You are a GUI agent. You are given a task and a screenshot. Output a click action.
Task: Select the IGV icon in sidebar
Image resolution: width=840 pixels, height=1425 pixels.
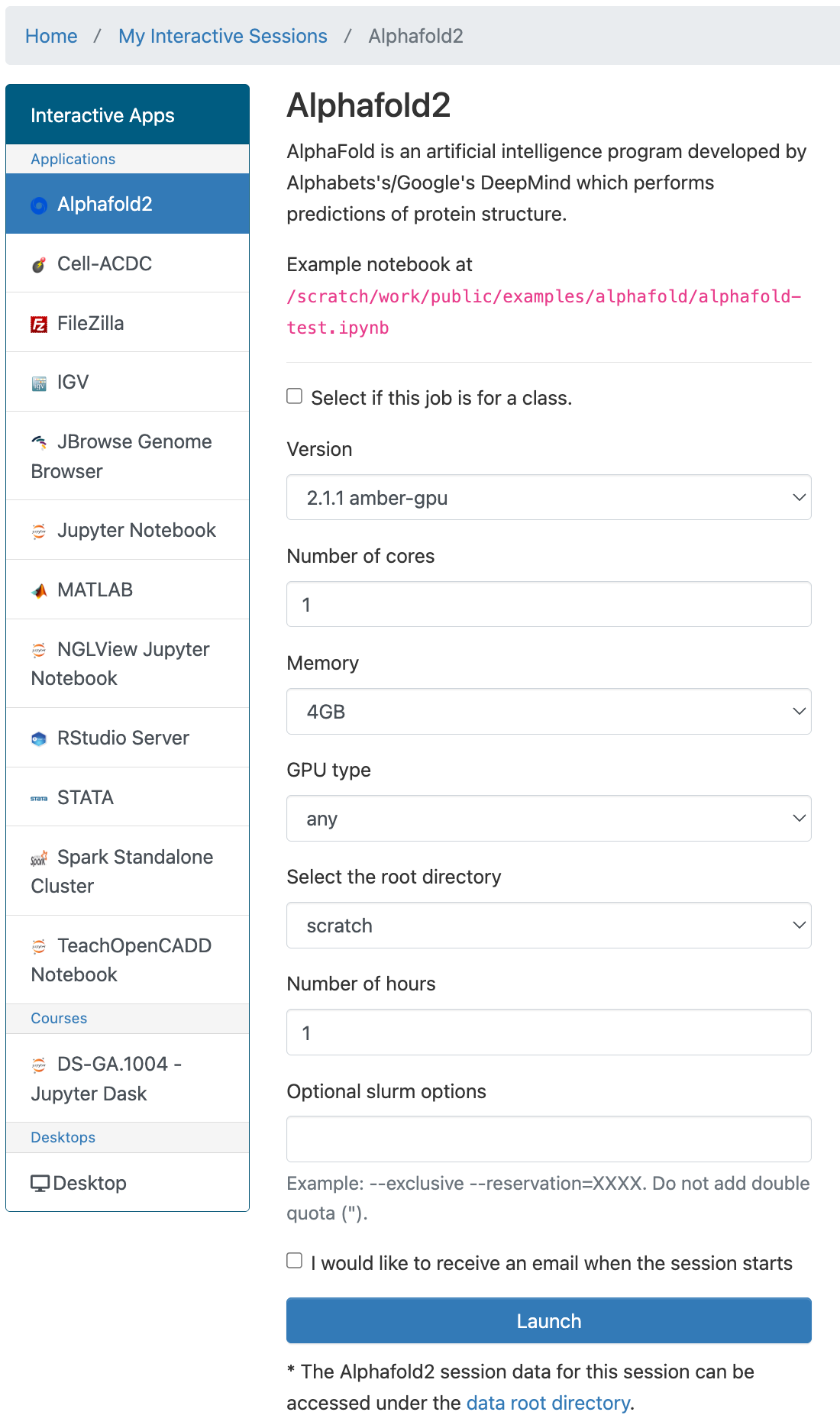click(x=39, y=383)
